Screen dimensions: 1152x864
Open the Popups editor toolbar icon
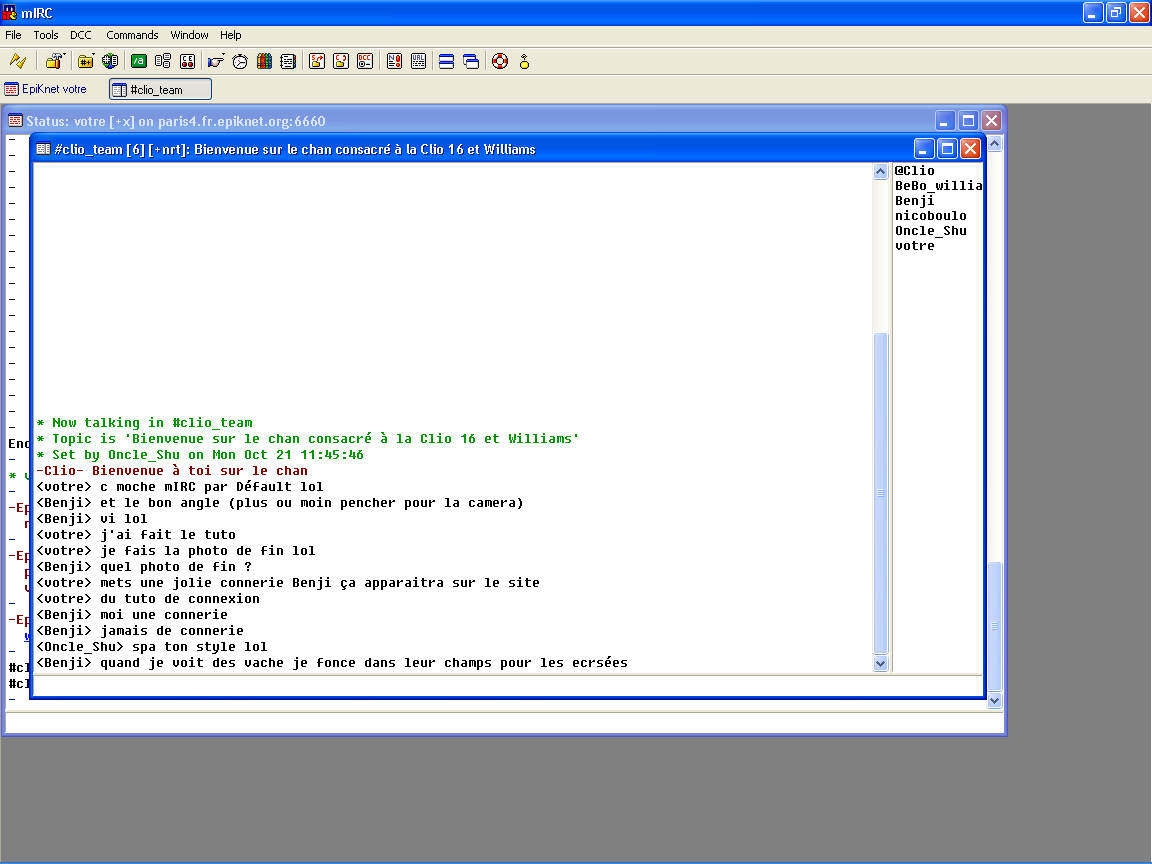coord(163,62)
